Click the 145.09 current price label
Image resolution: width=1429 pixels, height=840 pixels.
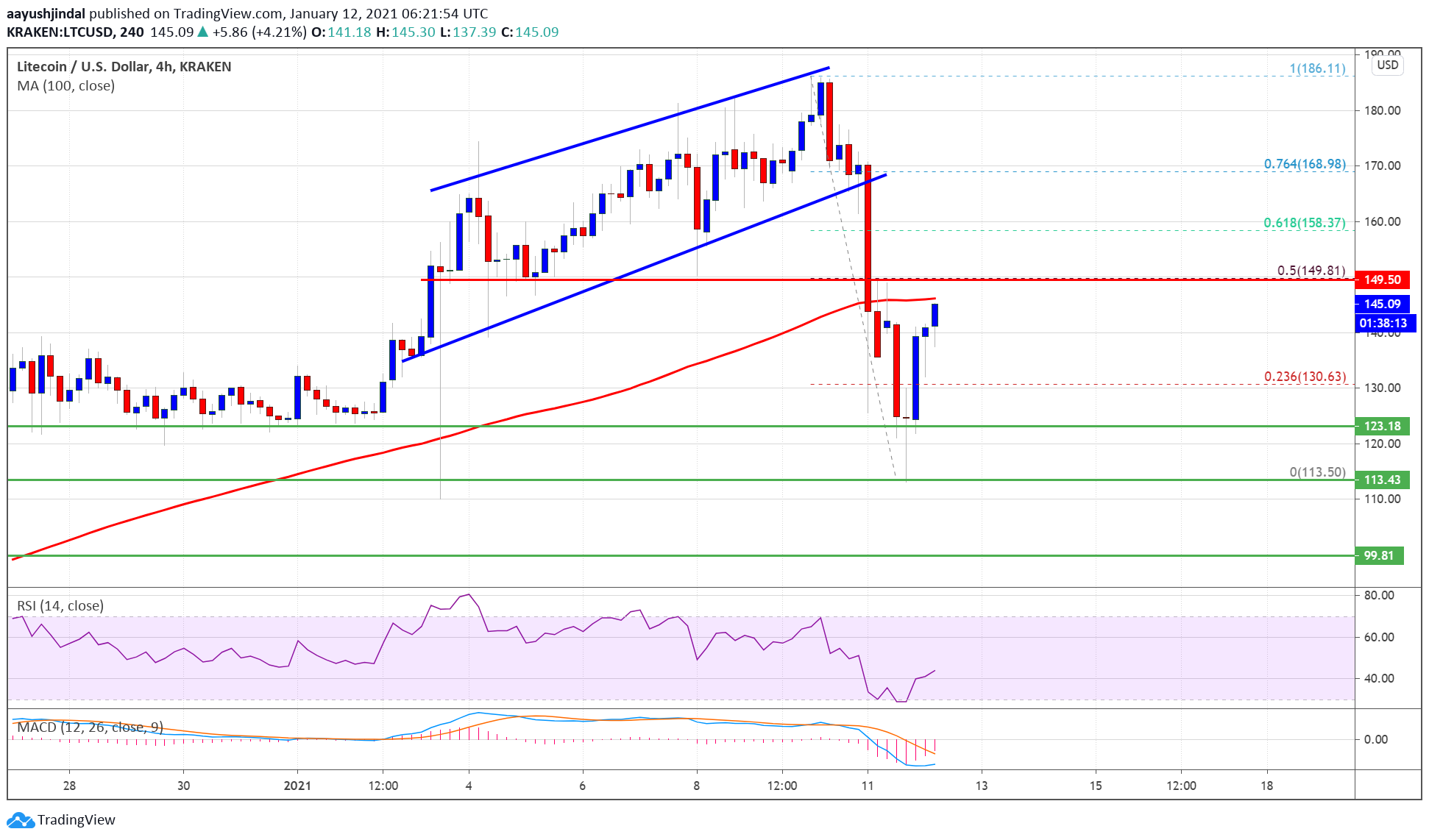[x=1382, y=304]
